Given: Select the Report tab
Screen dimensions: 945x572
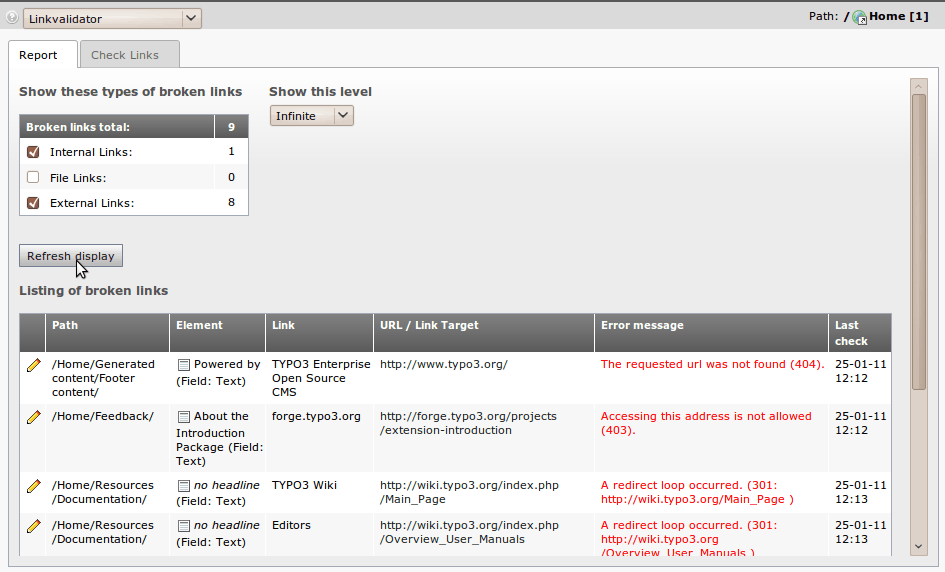Looking at the screenshot, I should point(38,55).
